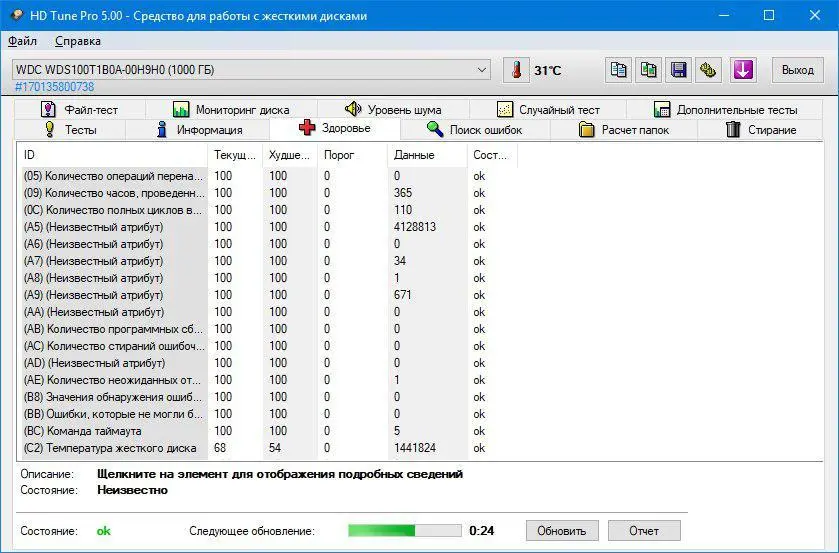Viewport: 839px width, 553px height.
Task: Open the Файл menu
Action: coord(22,41)
